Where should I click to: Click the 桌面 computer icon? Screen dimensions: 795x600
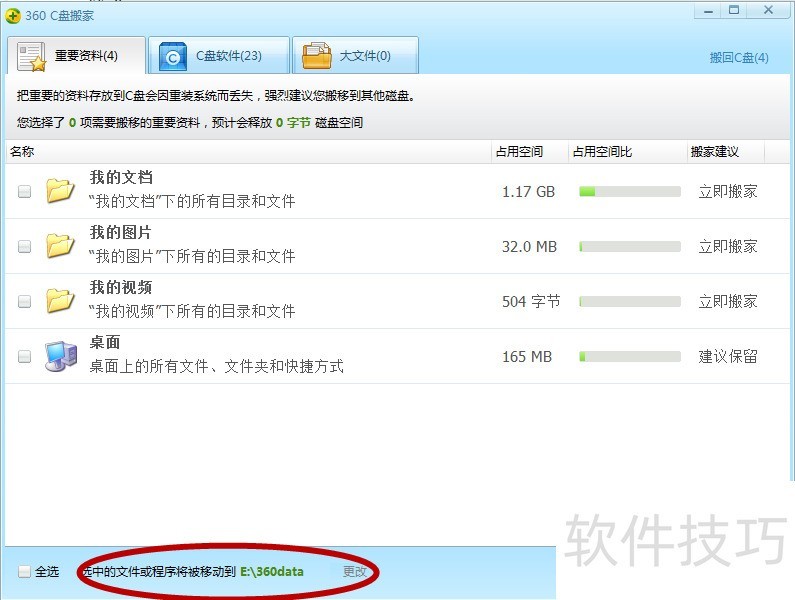(x=60, y=355)
